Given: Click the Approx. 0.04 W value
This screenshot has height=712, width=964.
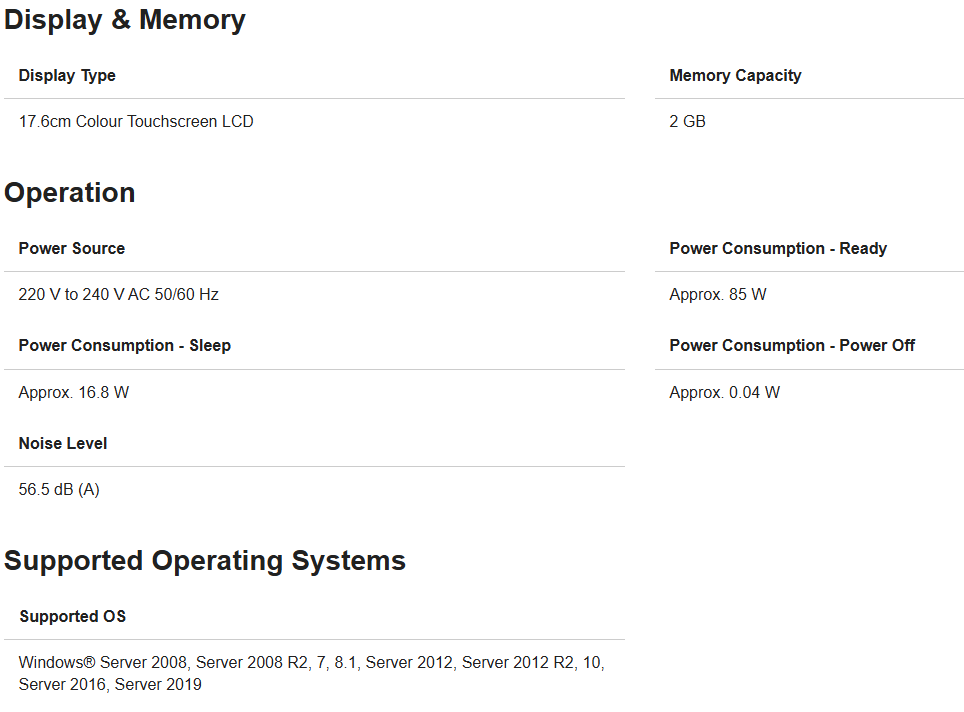Looking at the screenshot, I should (724, 393).
